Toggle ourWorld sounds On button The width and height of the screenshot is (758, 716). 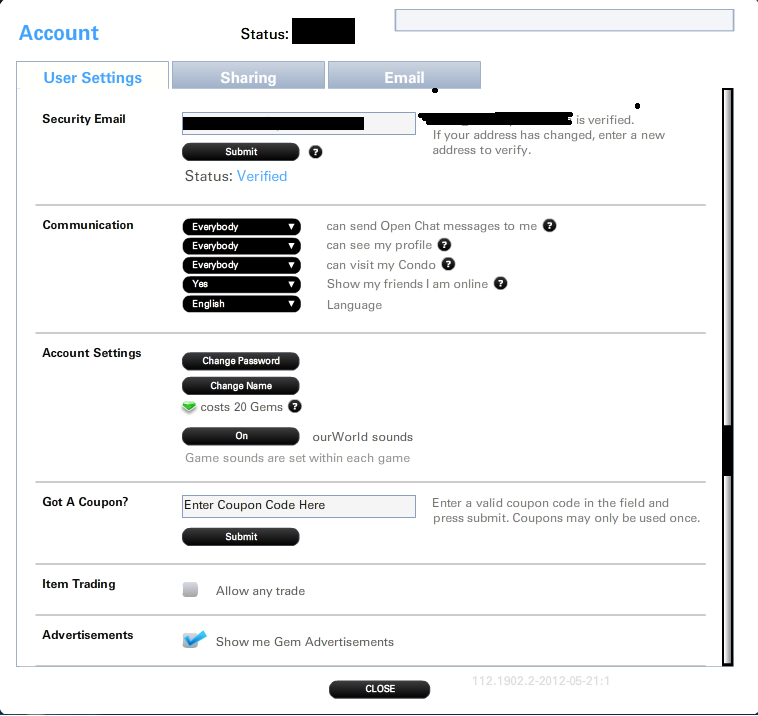[241, 436]
